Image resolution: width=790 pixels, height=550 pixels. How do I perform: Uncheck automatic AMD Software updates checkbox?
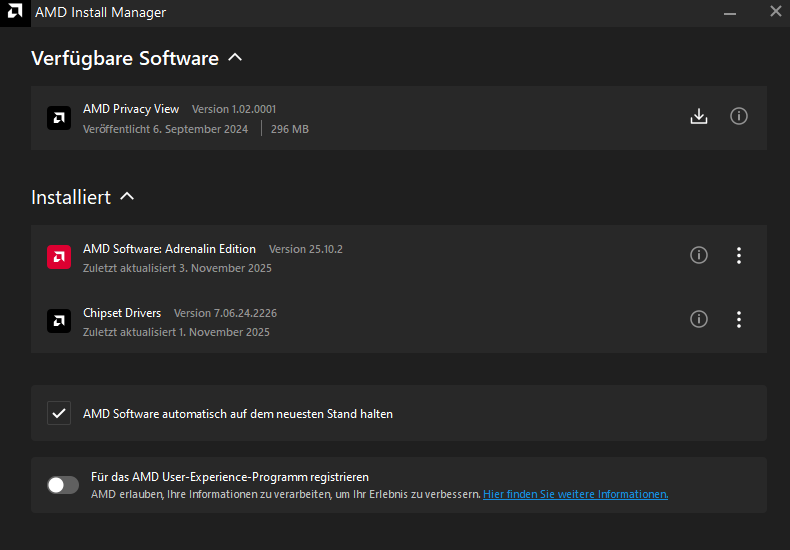coord(59,413)
